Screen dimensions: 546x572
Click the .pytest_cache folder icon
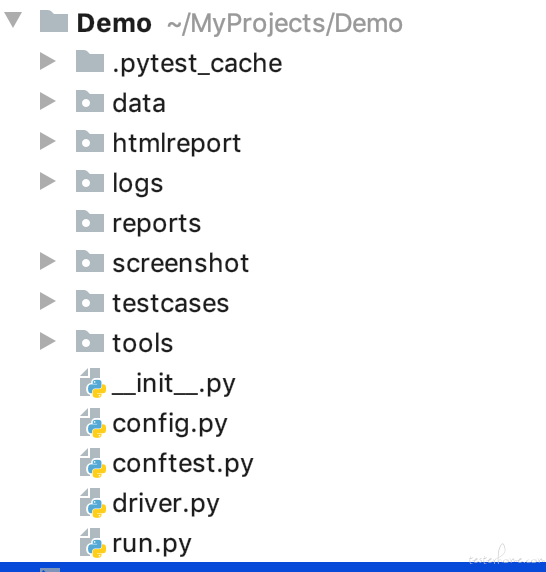pyautogui.click(x=90, y=61)
